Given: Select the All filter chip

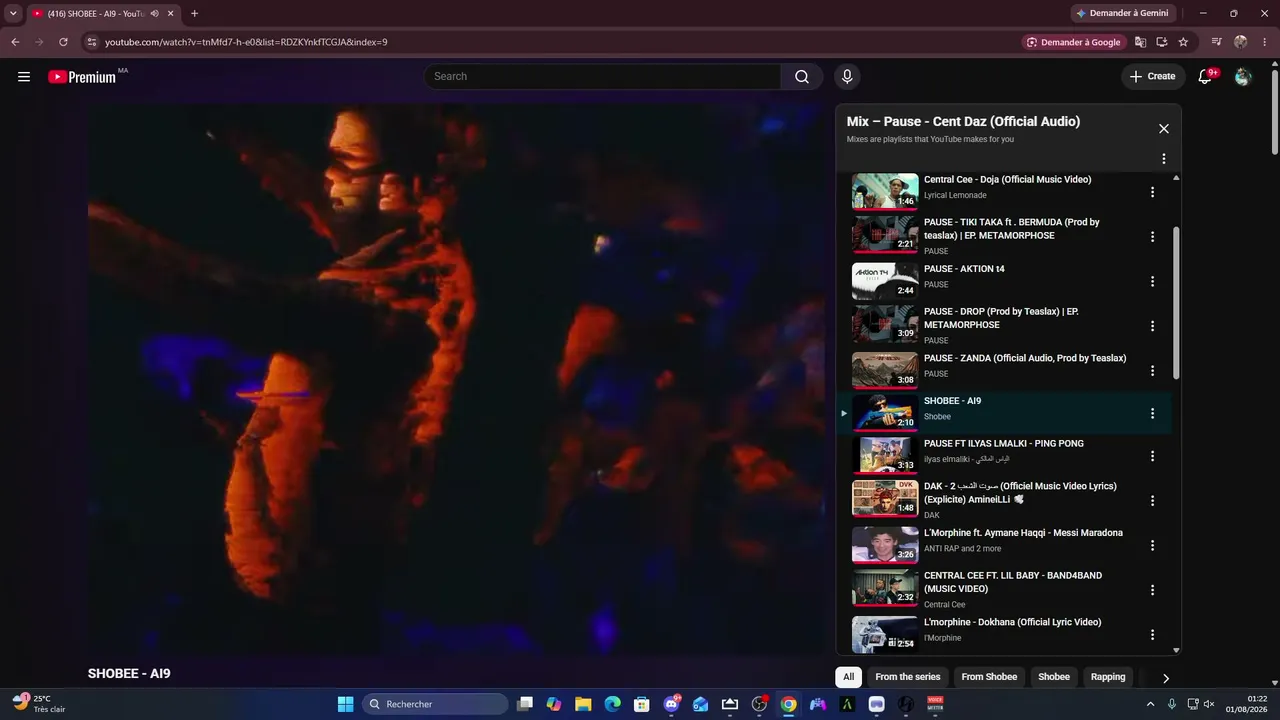Looking at the screenshot, I should [848, 677].
